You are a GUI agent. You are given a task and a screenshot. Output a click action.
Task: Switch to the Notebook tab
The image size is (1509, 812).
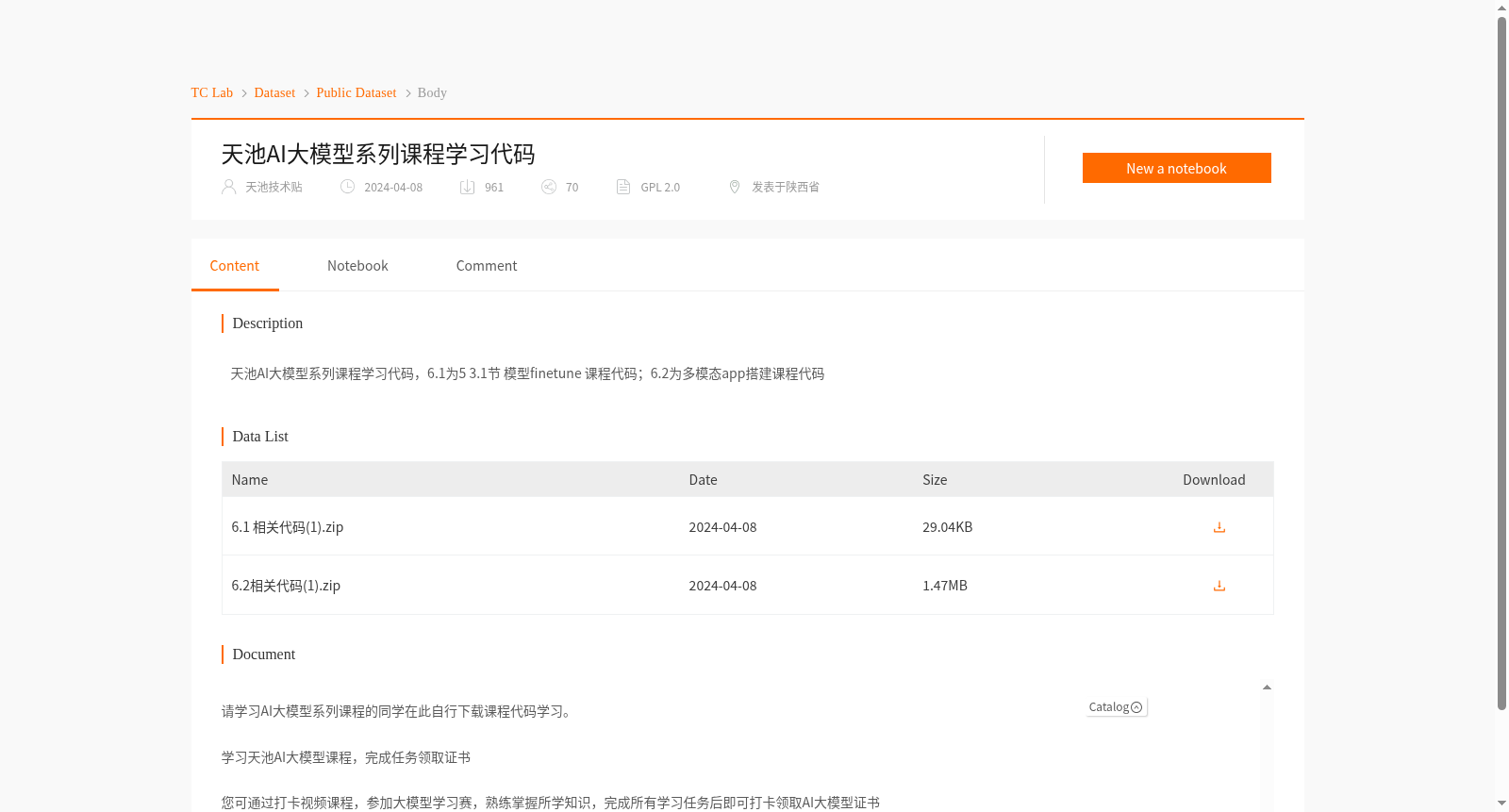click(x=357, y=266)
